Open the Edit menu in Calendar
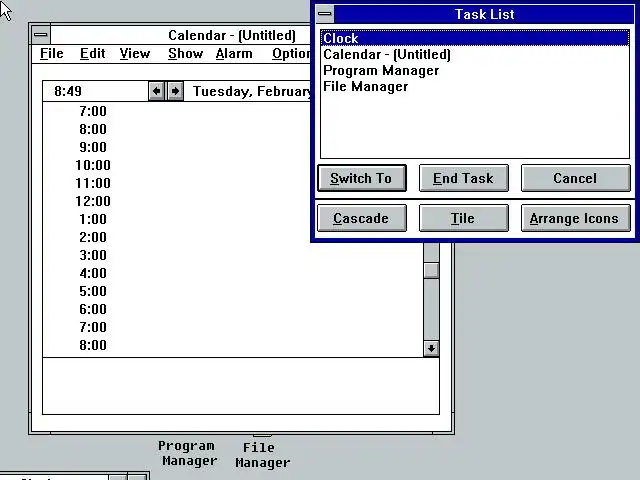The image size is (640, 480). tap(93, 53)
